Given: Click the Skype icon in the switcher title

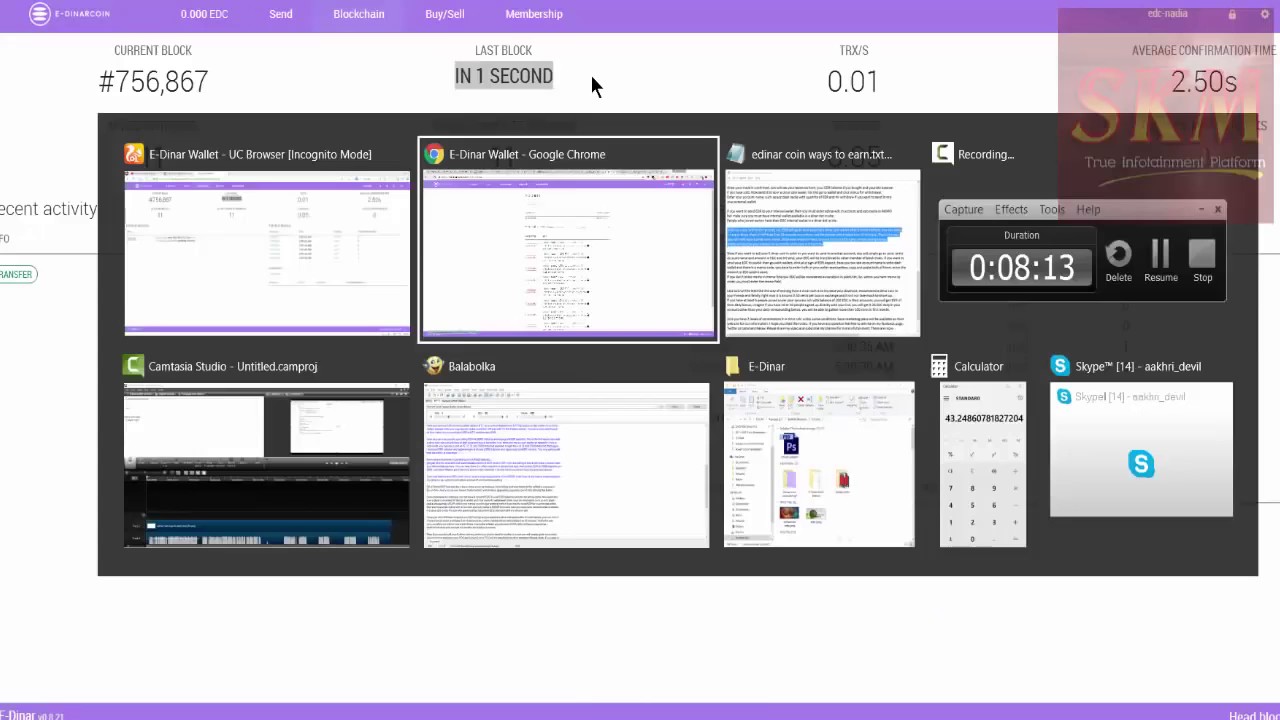Looking at the screenshot, I should click(1060, 366).
